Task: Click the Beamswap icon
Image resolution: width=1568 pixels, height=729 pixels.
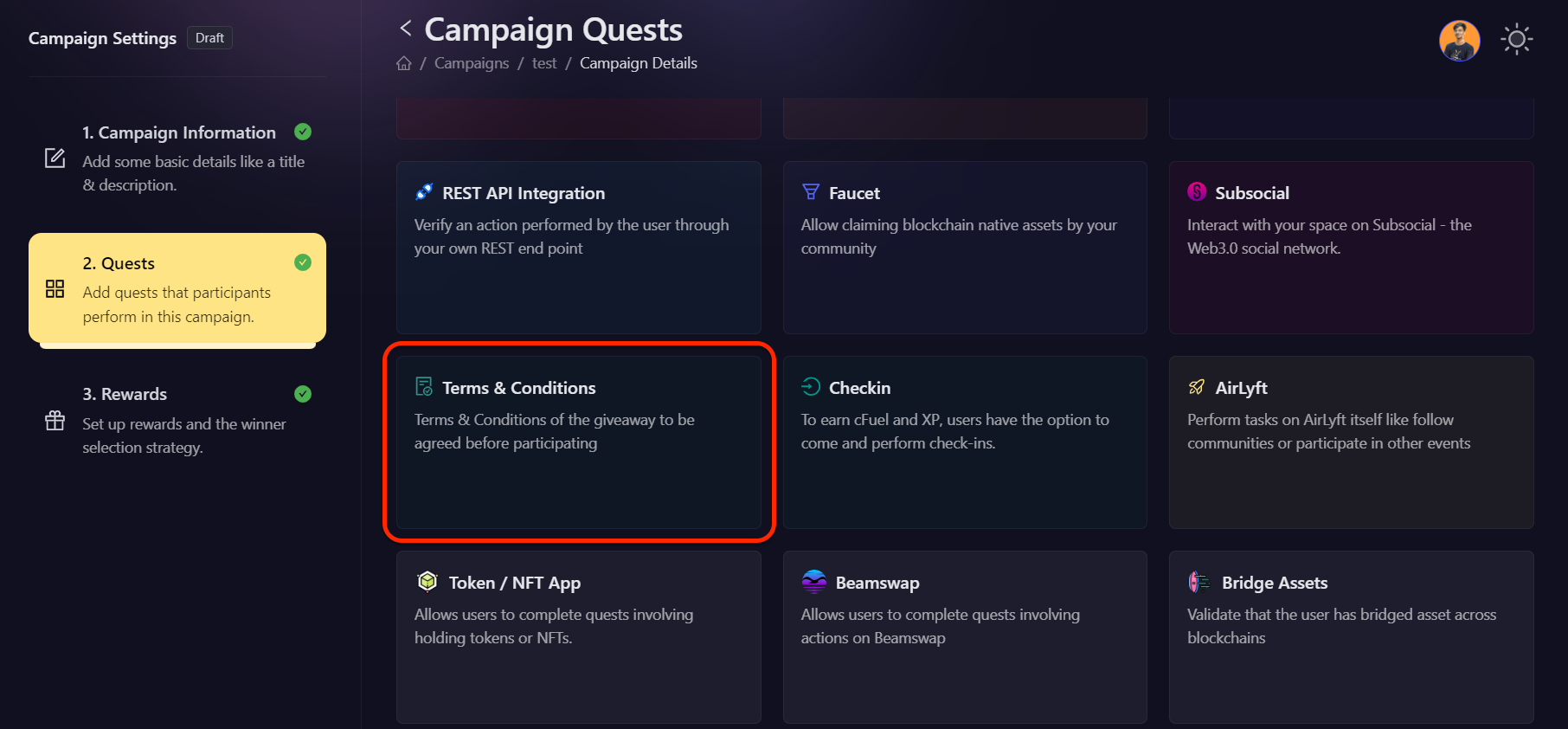Action: point(813,582)
